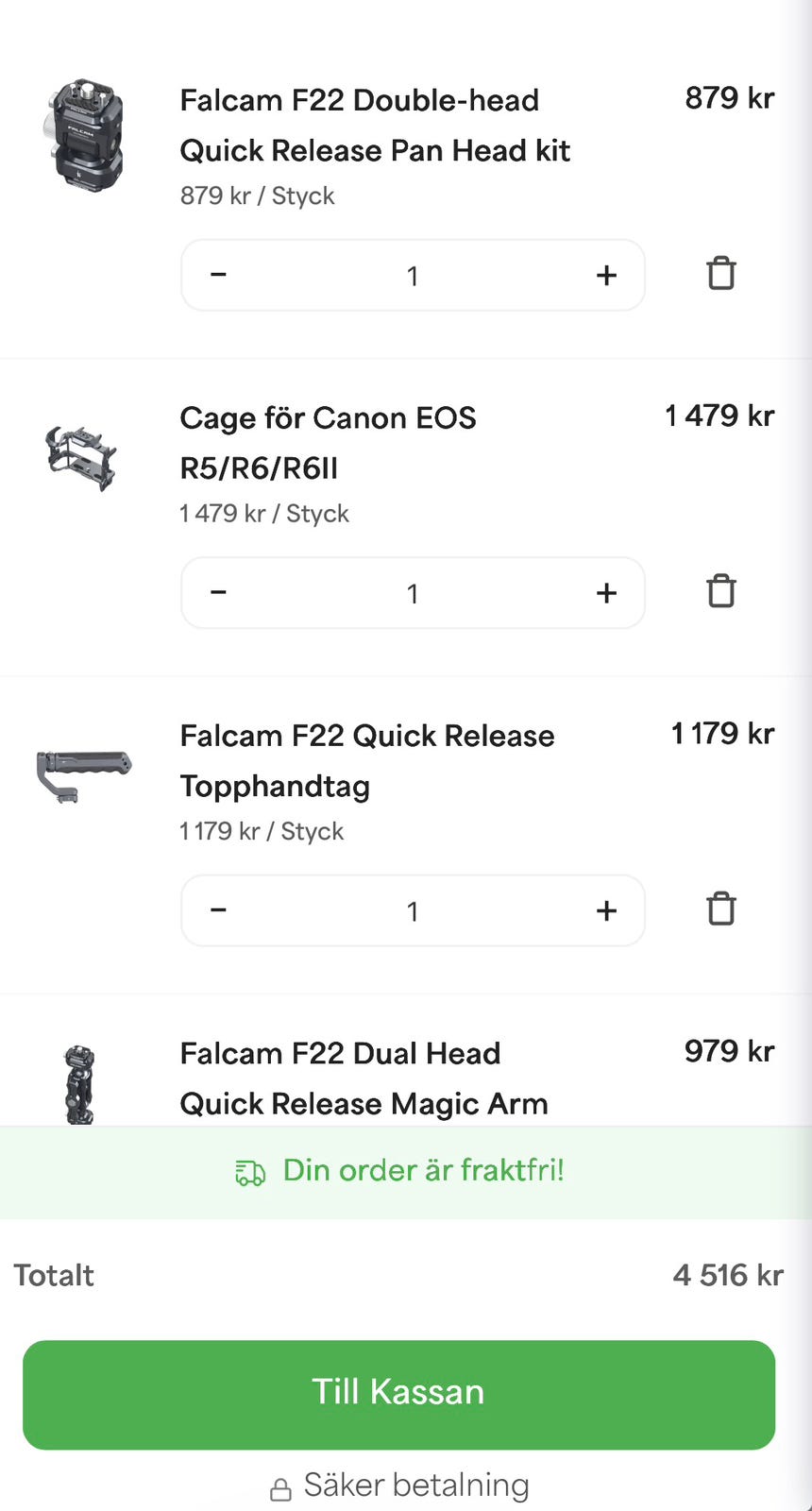Click the Canon EOS cage thumbnail image
The height and width of the screenshot is (1511, 812).
(x=81, y=456)
